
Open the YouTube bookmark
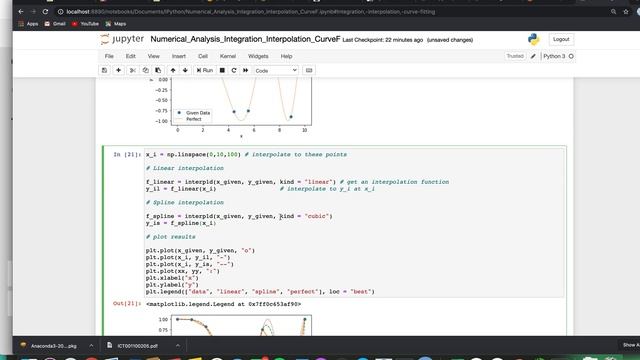click(x=85, y=24)
